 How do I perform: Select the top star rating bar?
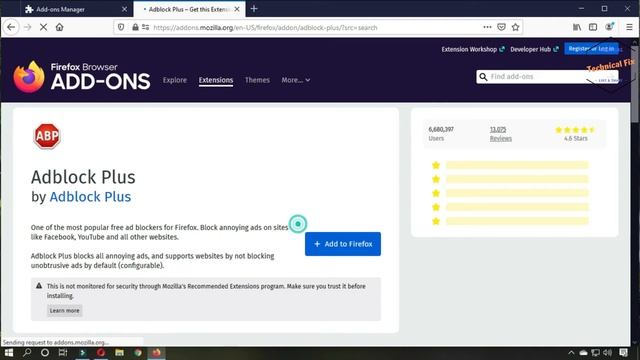click(x=517, y=165)
